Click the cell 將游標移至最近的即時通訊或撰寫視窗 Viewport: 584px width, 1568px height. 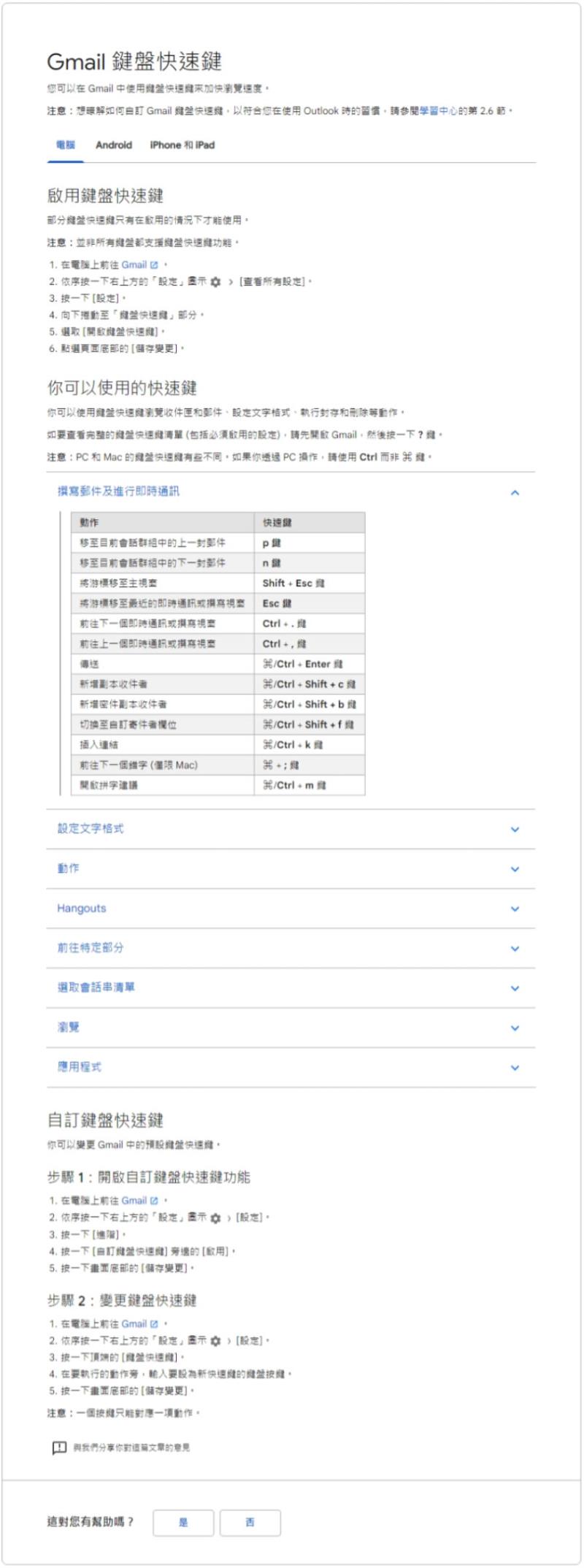pos(163,603)
